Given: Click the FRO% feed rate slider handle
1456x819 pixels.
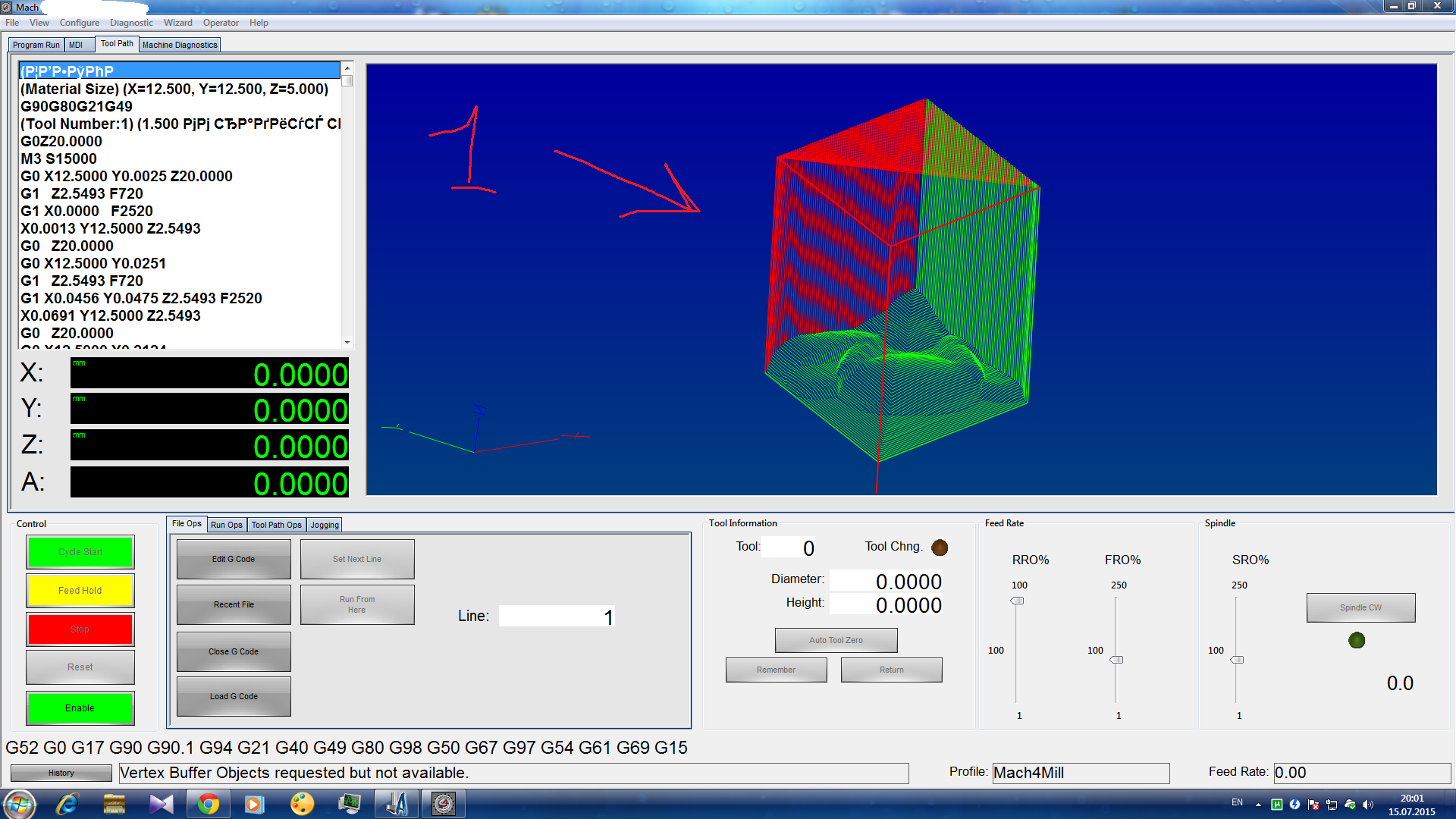Looking at the screenshot, I should coord(1116,660).
